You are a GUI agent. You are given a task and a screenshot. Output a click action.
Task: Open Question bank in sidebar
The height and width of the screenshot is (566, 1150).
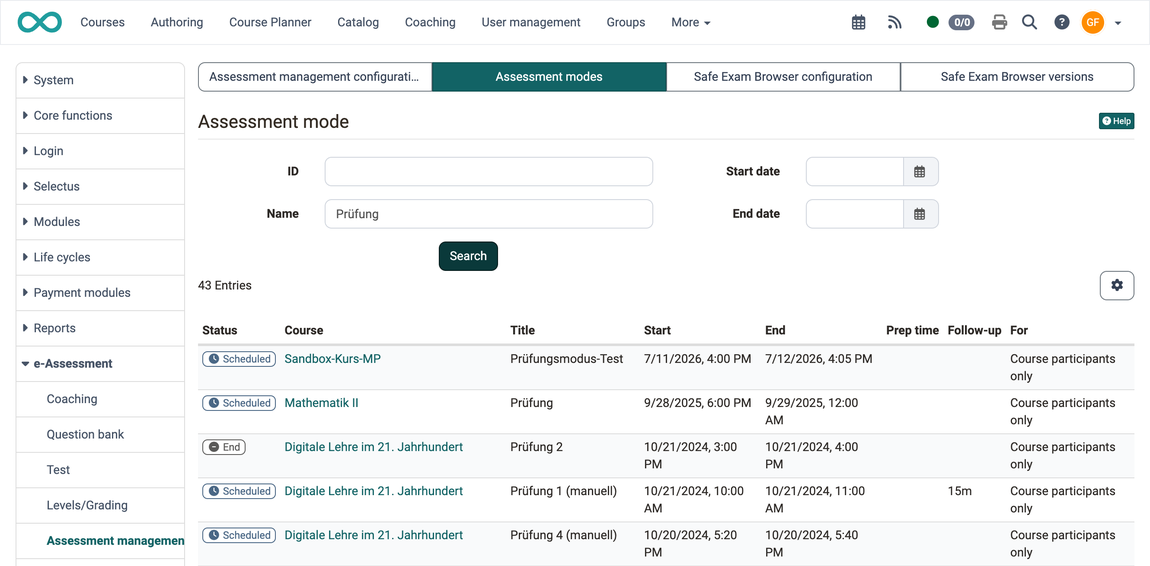point(85,435)
